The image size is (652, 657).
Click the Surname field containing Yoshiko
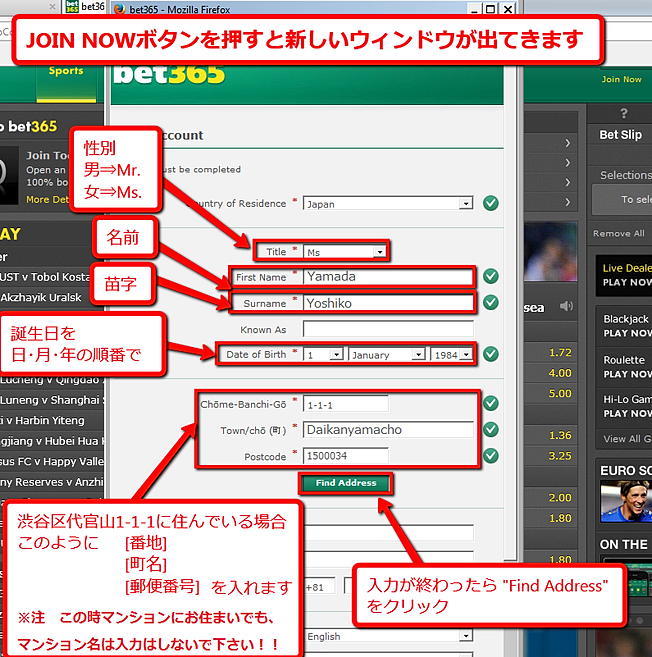[x=388, y=303]
